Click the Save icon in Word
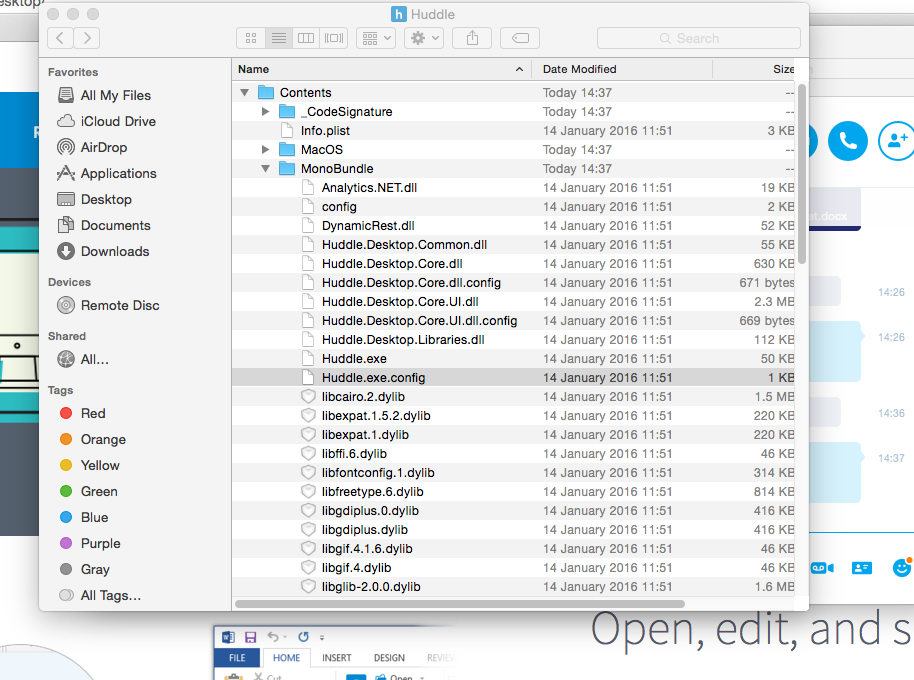Screen dimensions: 914x680 (251, 637)
